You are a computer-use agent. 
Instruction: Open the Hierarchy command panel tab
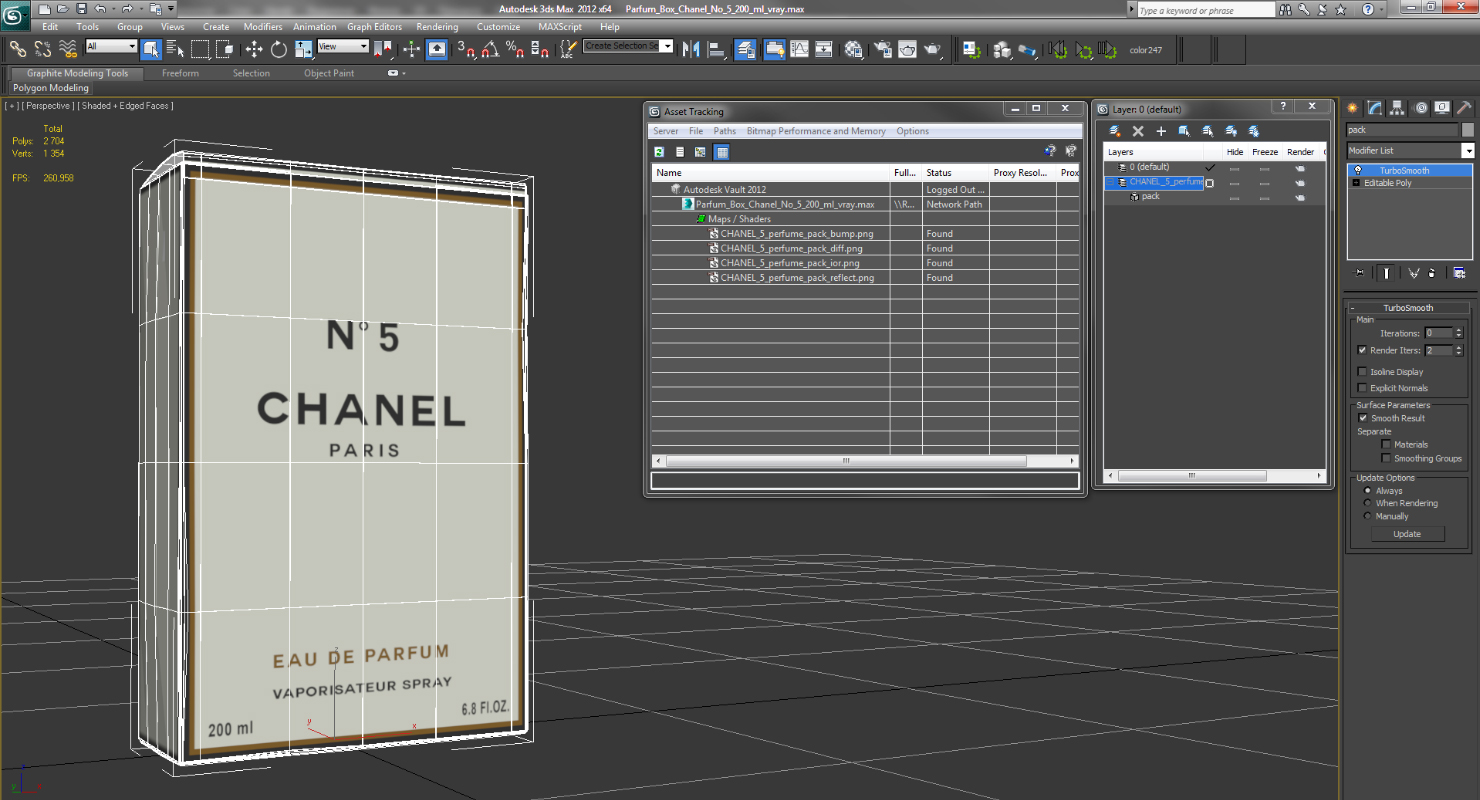click(1397, 108)
